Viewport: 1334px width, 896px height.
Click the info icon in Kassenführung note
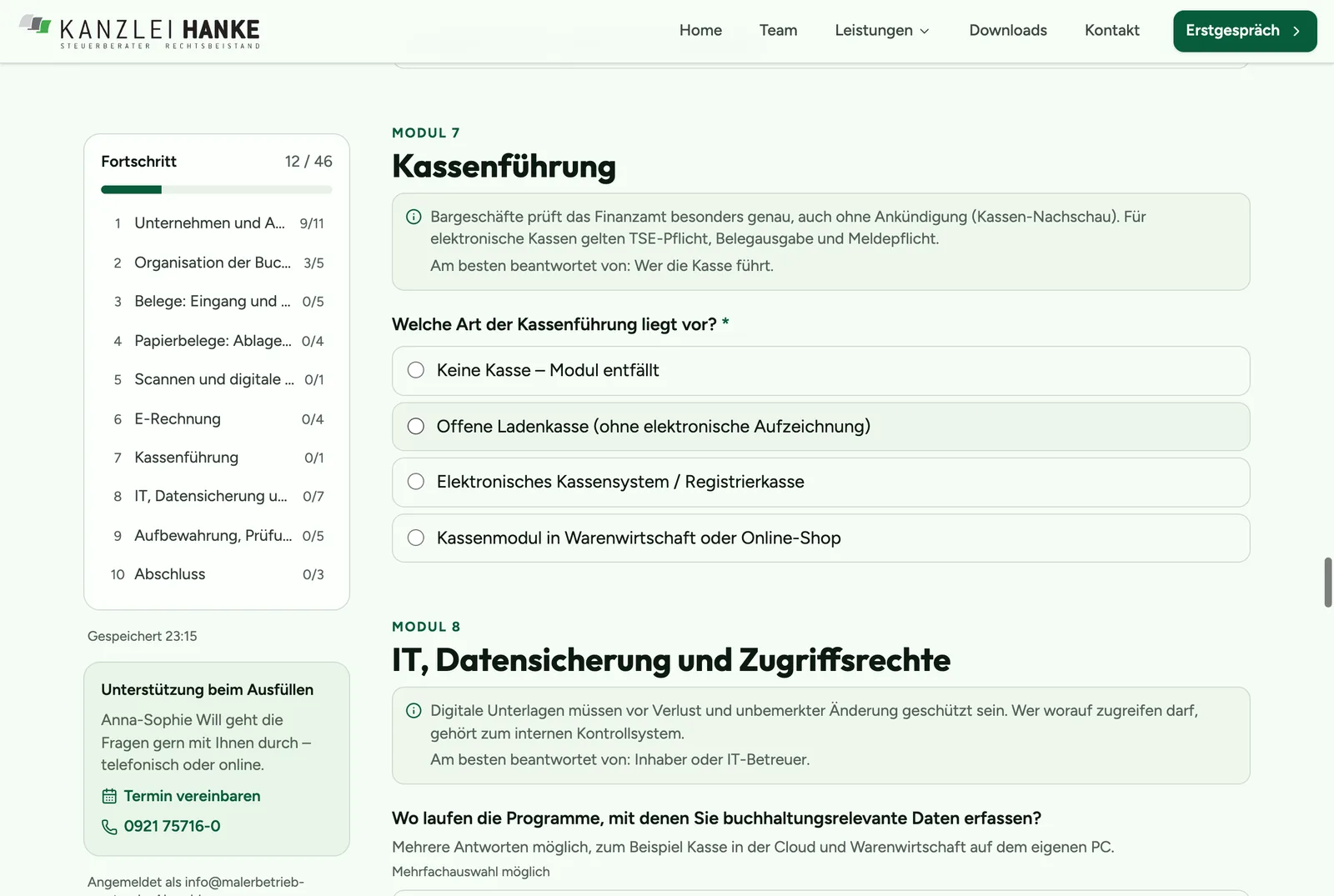click(414, 217)
